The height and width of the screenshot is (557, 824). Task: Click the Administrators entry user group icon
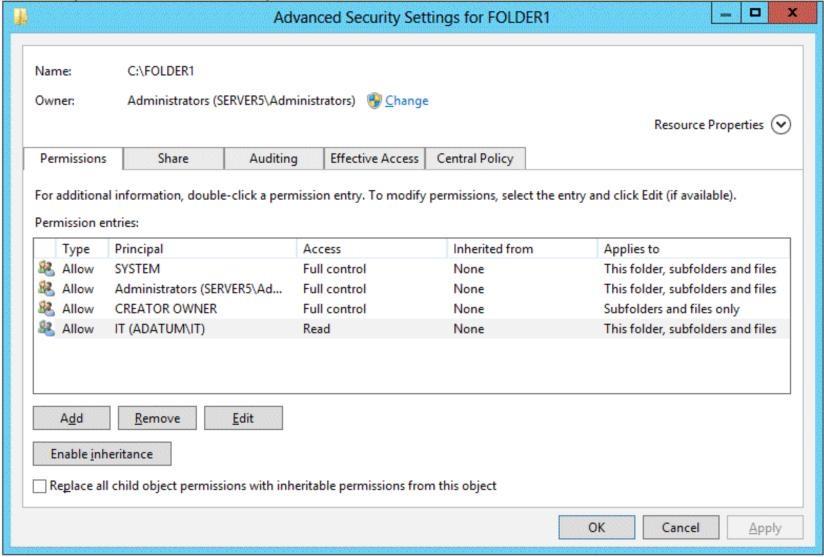(46, 288)
